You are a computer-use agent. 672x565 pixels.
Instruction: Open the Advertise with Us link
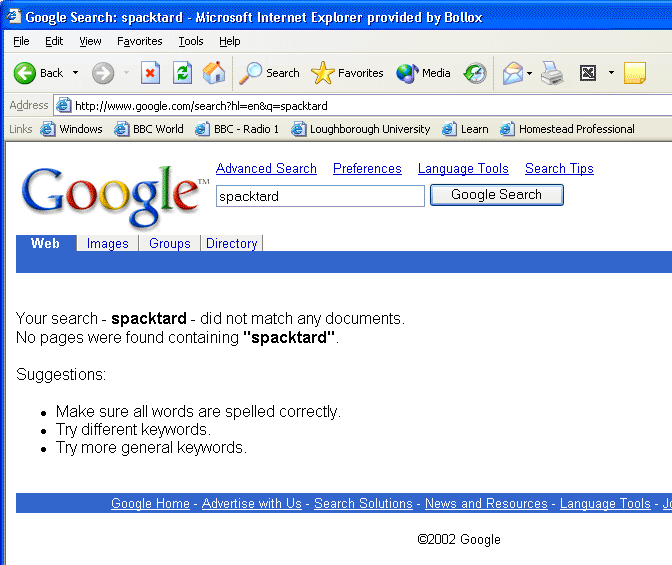252,503
